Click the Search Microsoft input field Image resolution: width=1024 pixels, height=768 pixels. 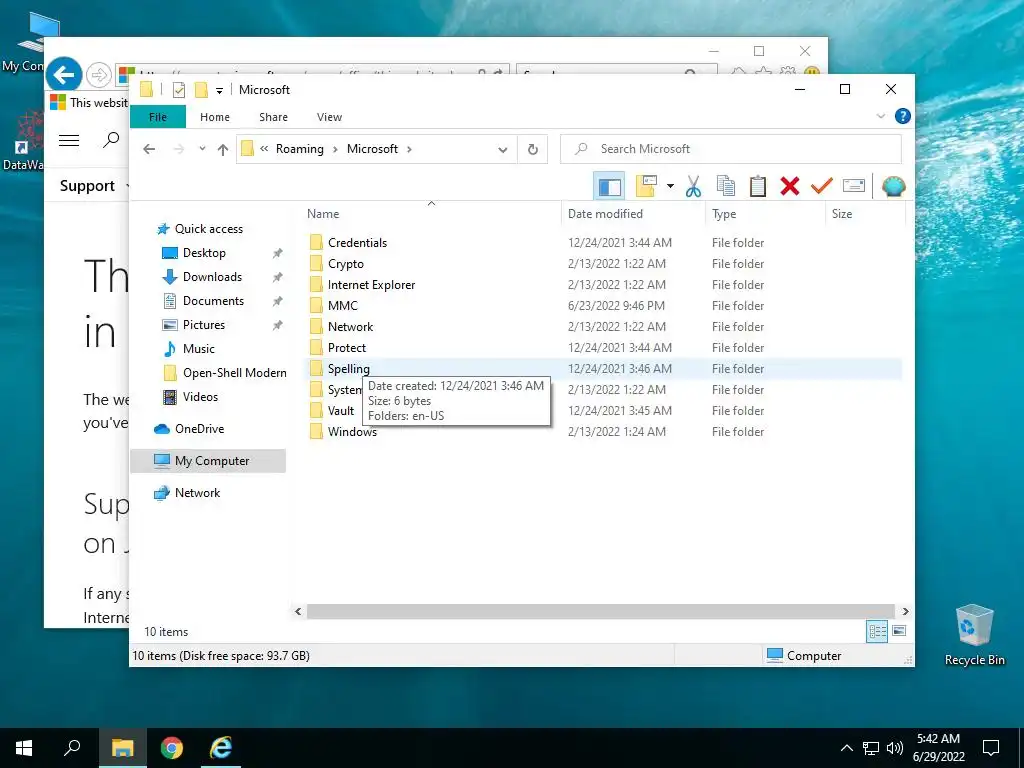pos(731,149)
